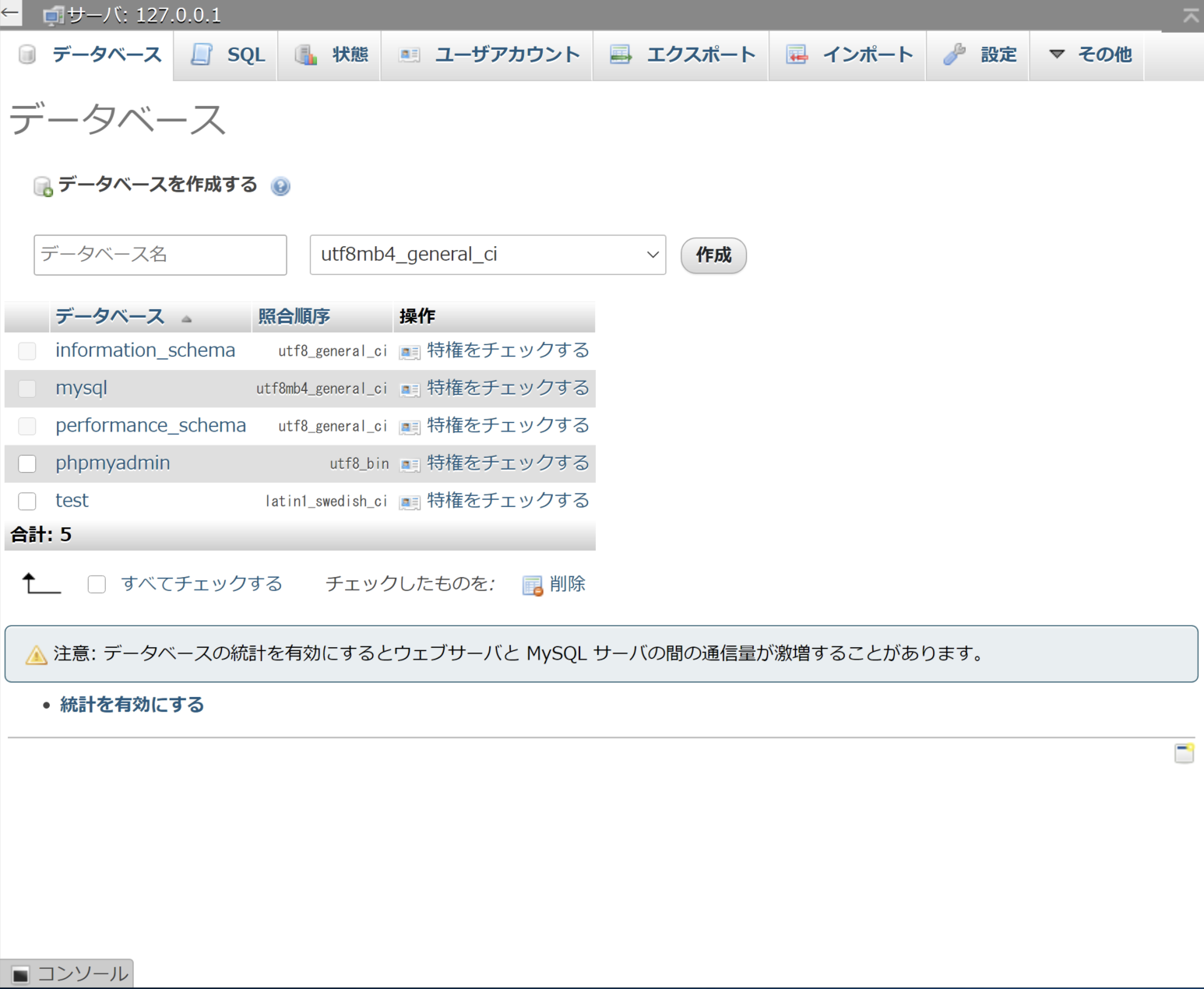Image resolution: width=1204 pixels, height=989 pixels.
Task: Click the 合計: 5 total row
Action: (300, 535)
